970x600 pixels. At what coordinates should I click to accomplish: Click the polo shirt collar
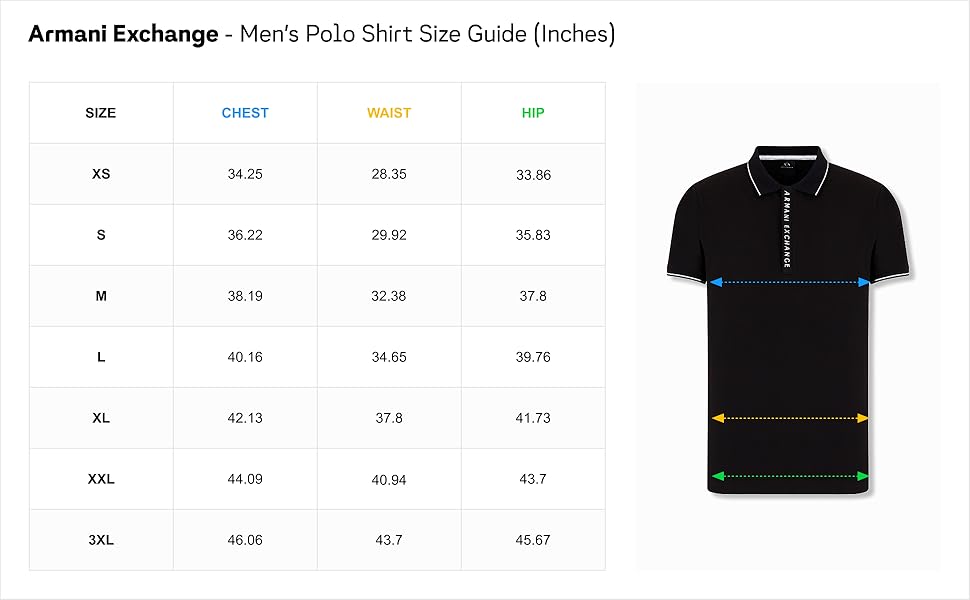[788, 168]
